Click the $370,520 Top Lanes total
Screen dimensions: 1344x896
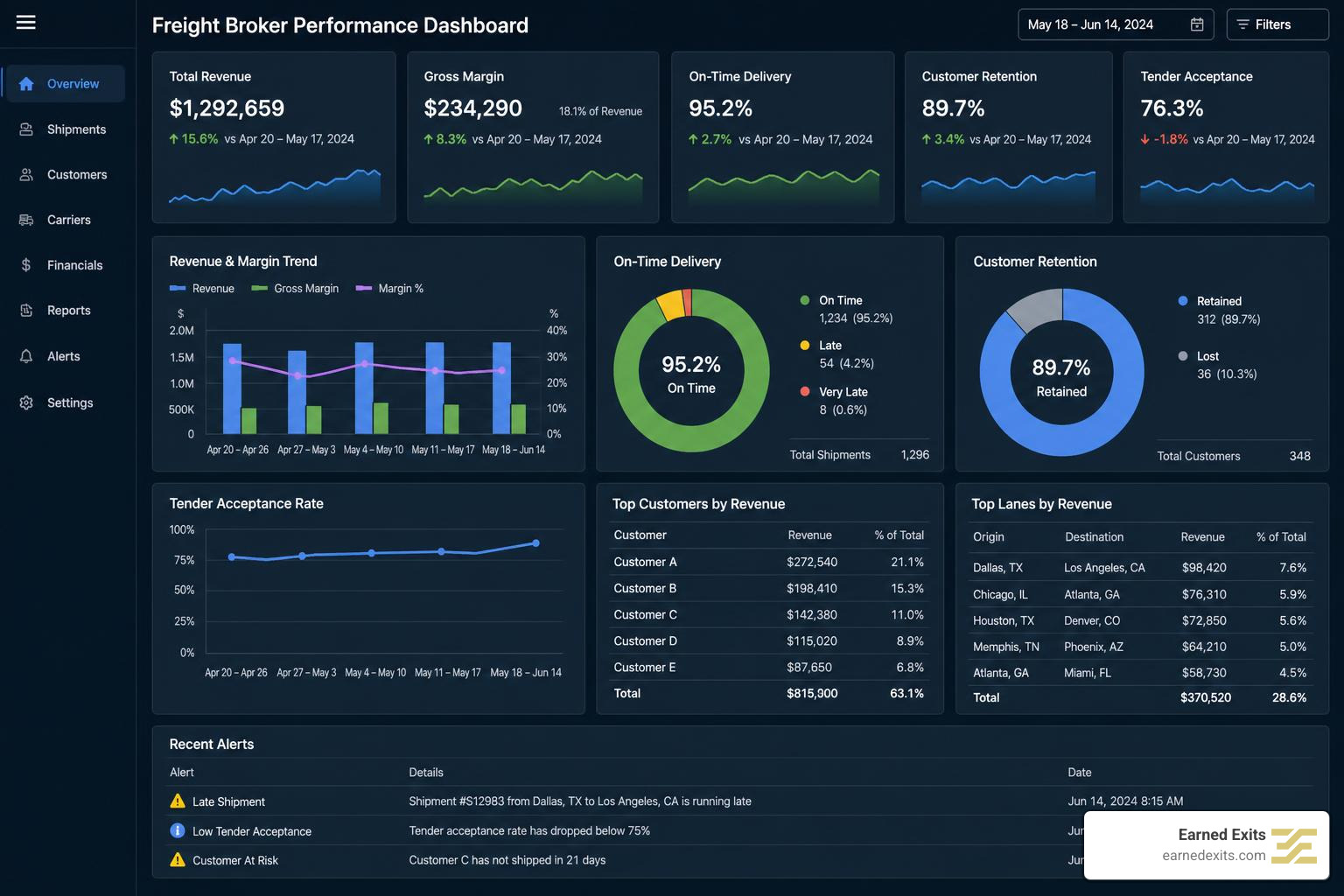pos(1206,697)
